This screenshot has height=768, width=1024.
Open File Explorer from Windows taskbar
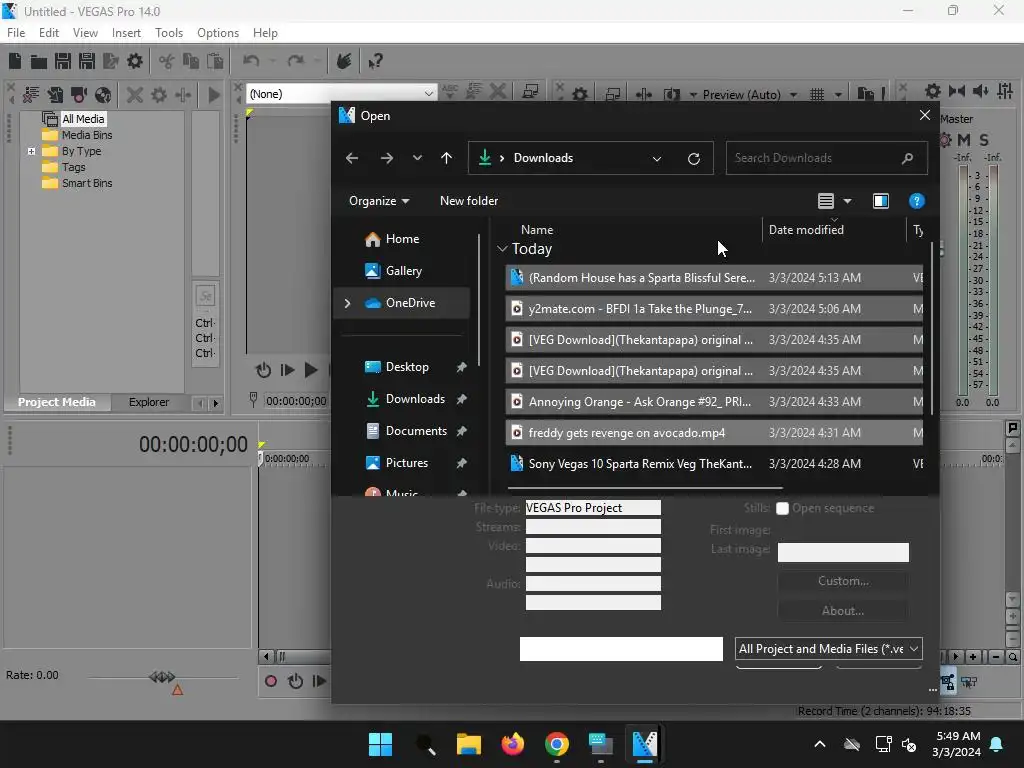[468, 744]
